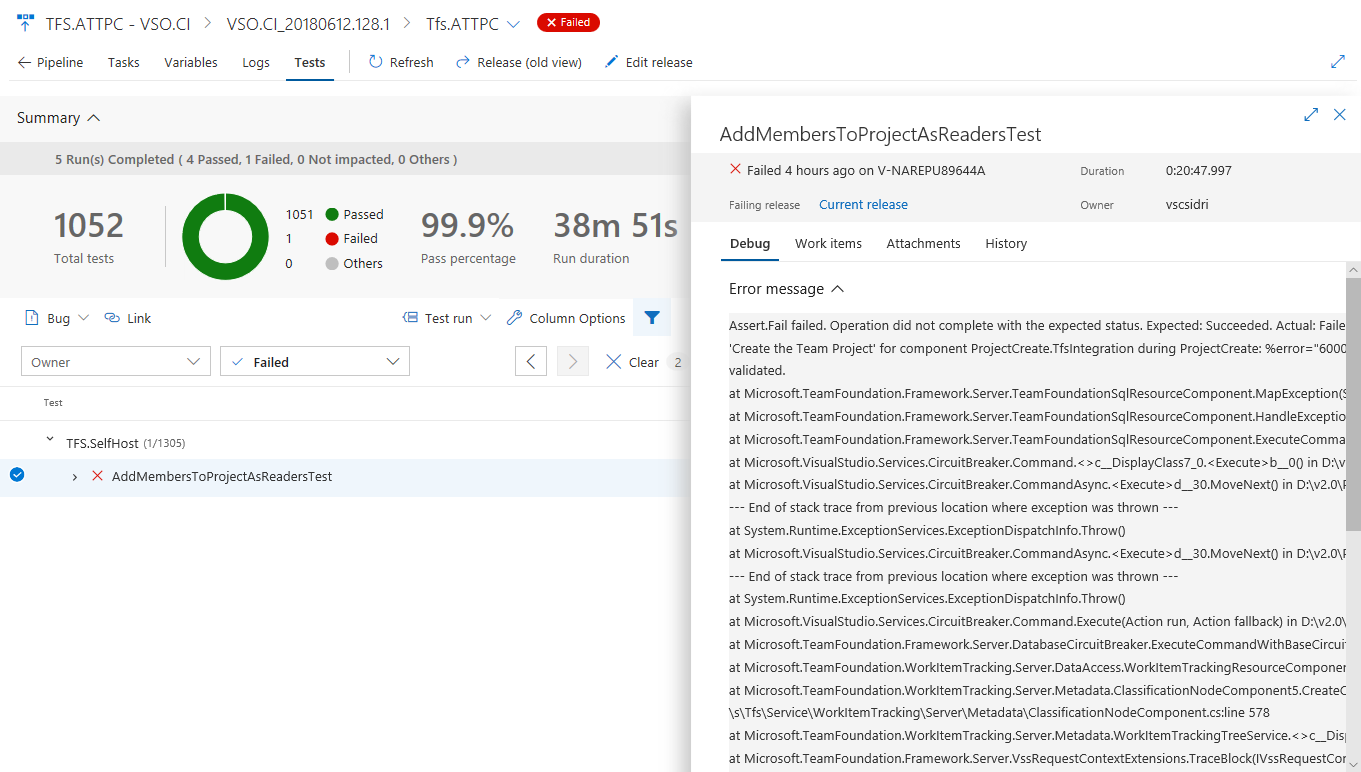Refresh the release view
This screenshot has width=1361, height=772.
(401, 62)
